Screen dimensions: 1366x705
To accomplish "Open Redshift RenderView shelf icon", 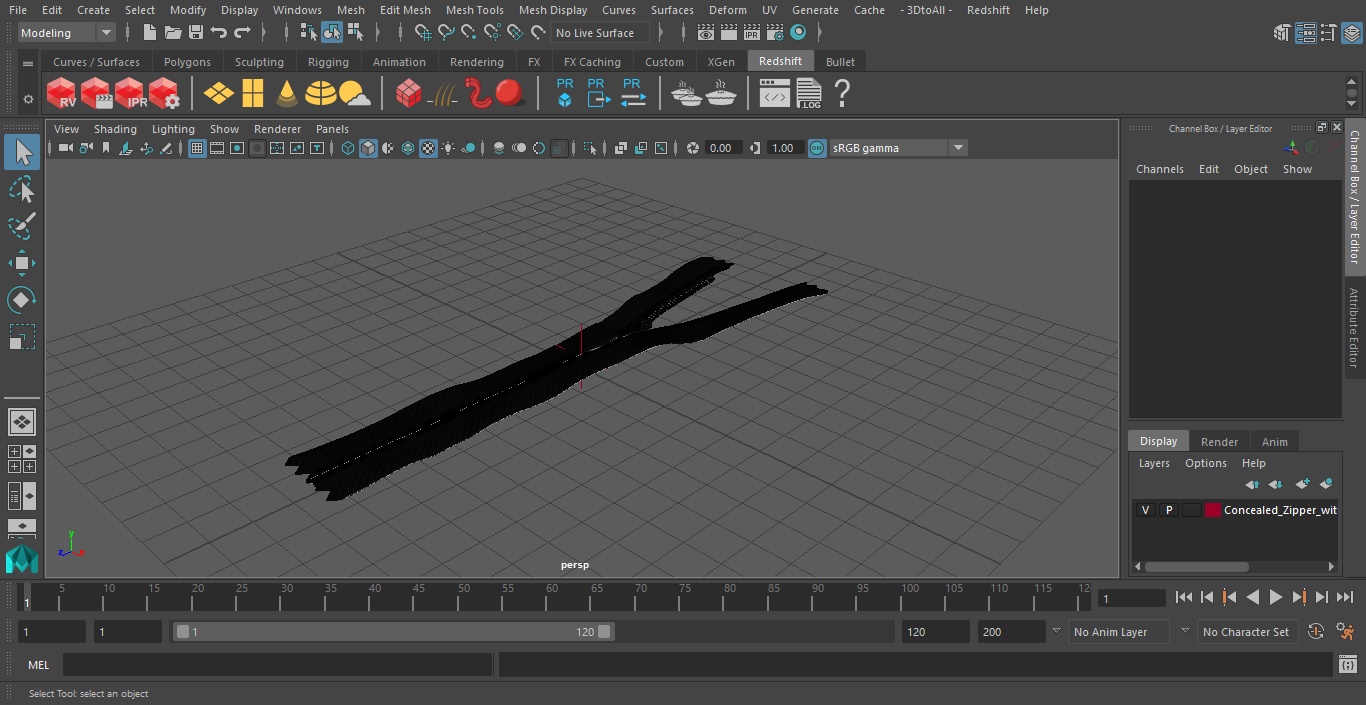I will tap(62, 93).
